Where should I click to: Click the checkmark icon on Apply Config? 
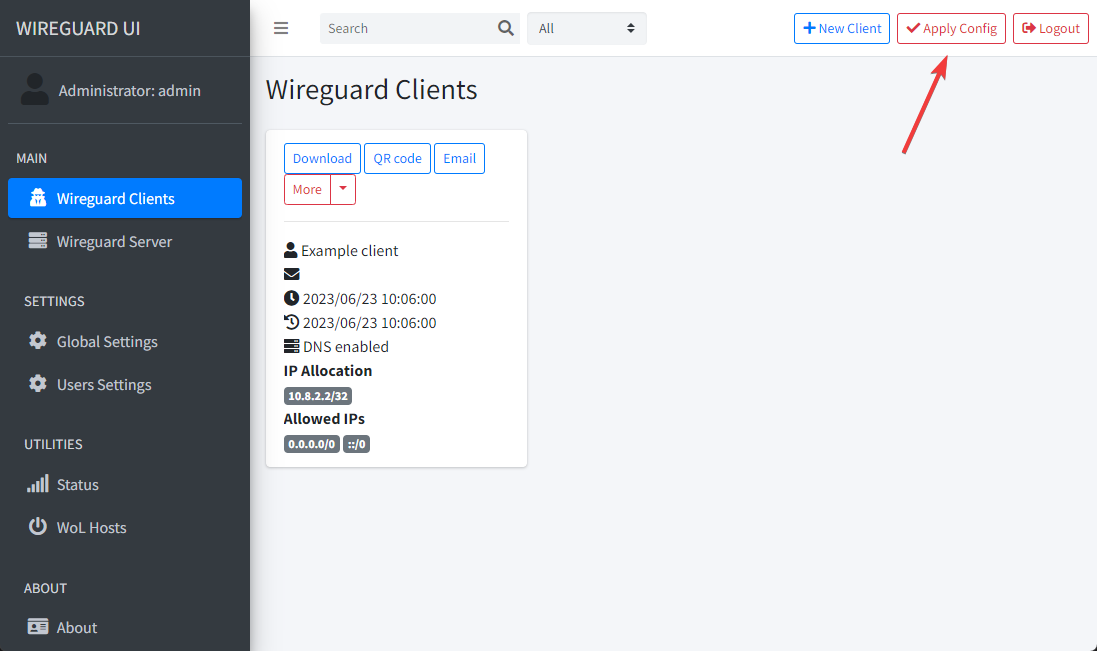913,28
